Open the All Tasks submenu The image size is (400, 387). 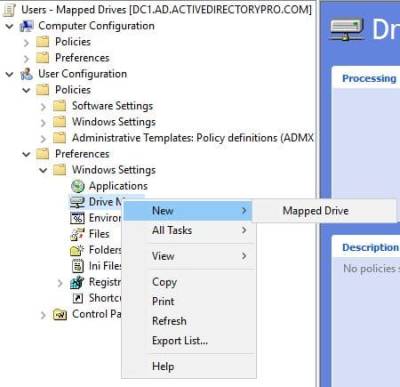tap(189, 230)
